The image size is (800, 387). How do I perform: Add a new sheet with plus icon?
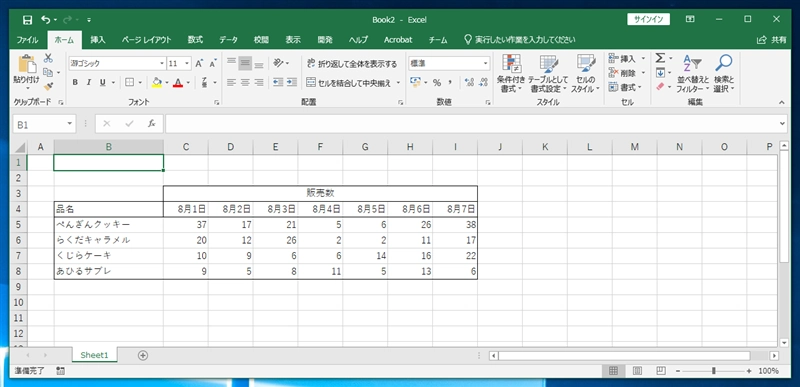click(143, 355)
